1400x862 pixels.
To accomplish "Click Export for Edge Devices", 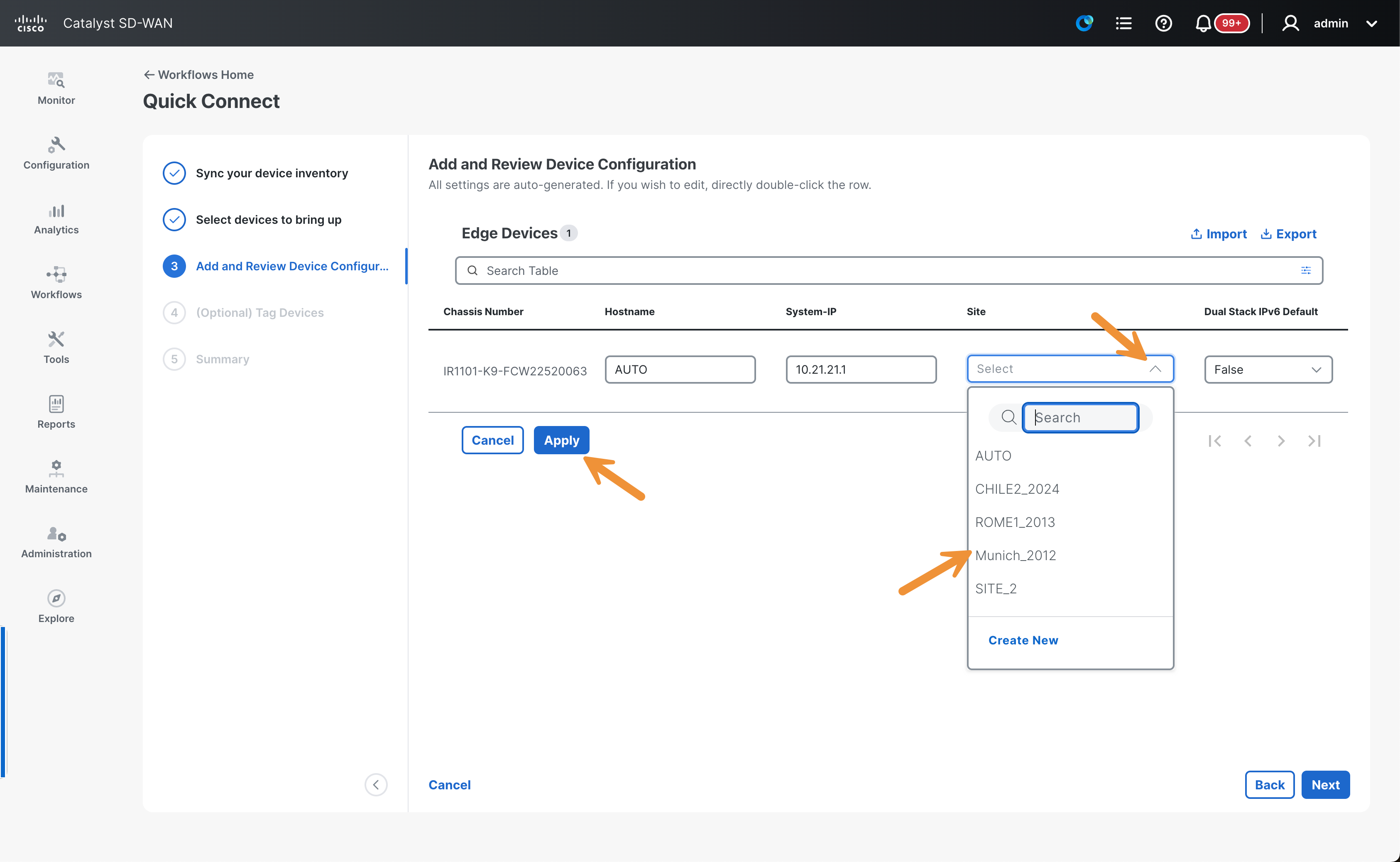I will (x=1288, y=234).
